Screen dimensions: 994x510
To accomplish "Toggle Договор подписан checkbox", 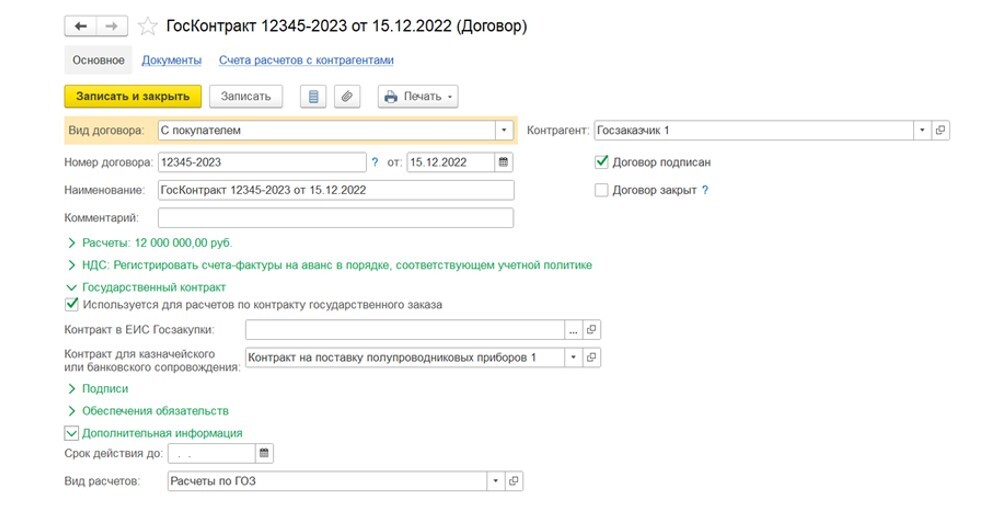I will click(602, 162).
